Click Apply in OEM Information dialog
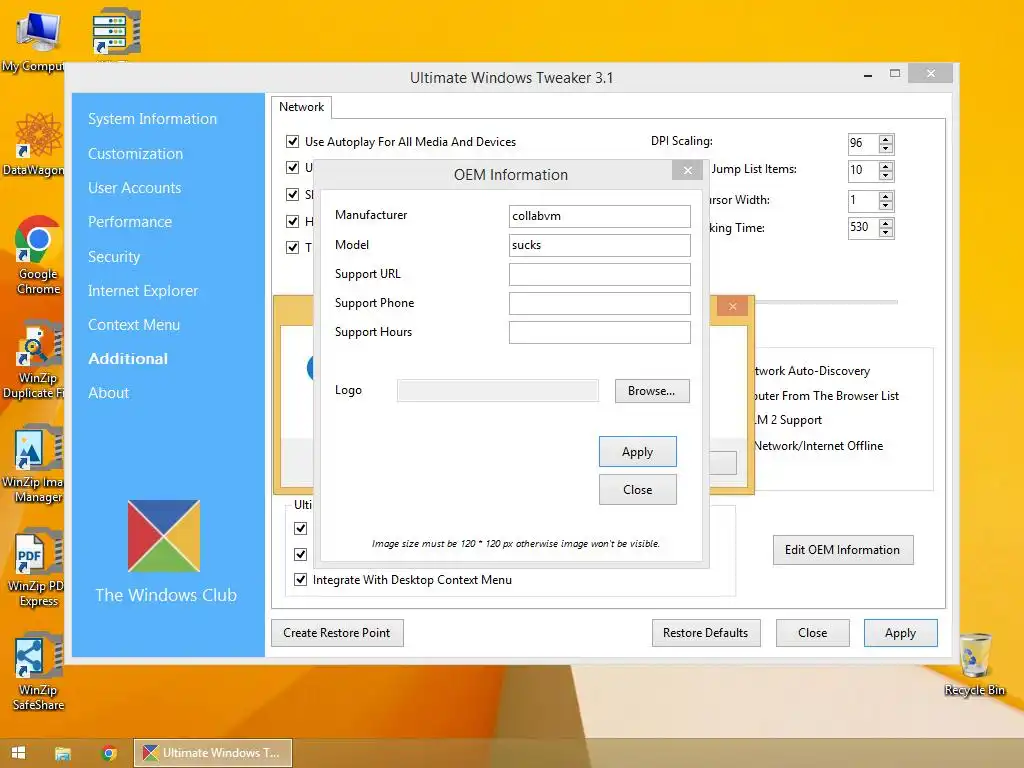Viewport: 1024px width, 768px height. (637, 452)
